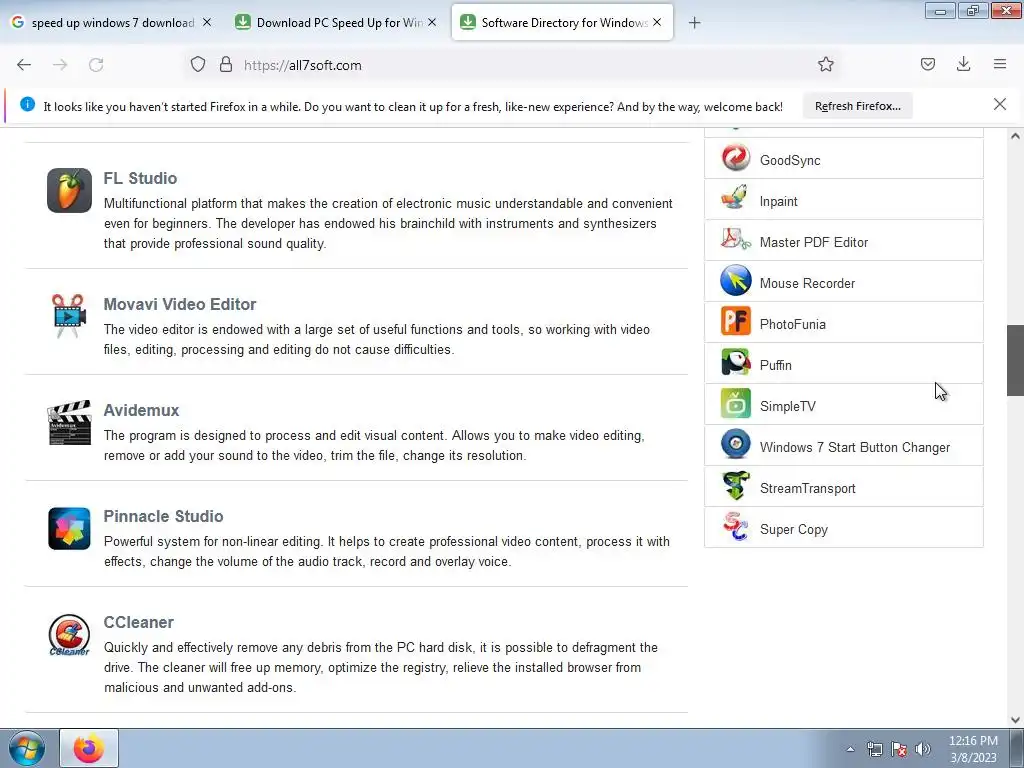Open the Firefox application menu
The width and height of the screenshot is (1024, 768).
click(1000, 65)
